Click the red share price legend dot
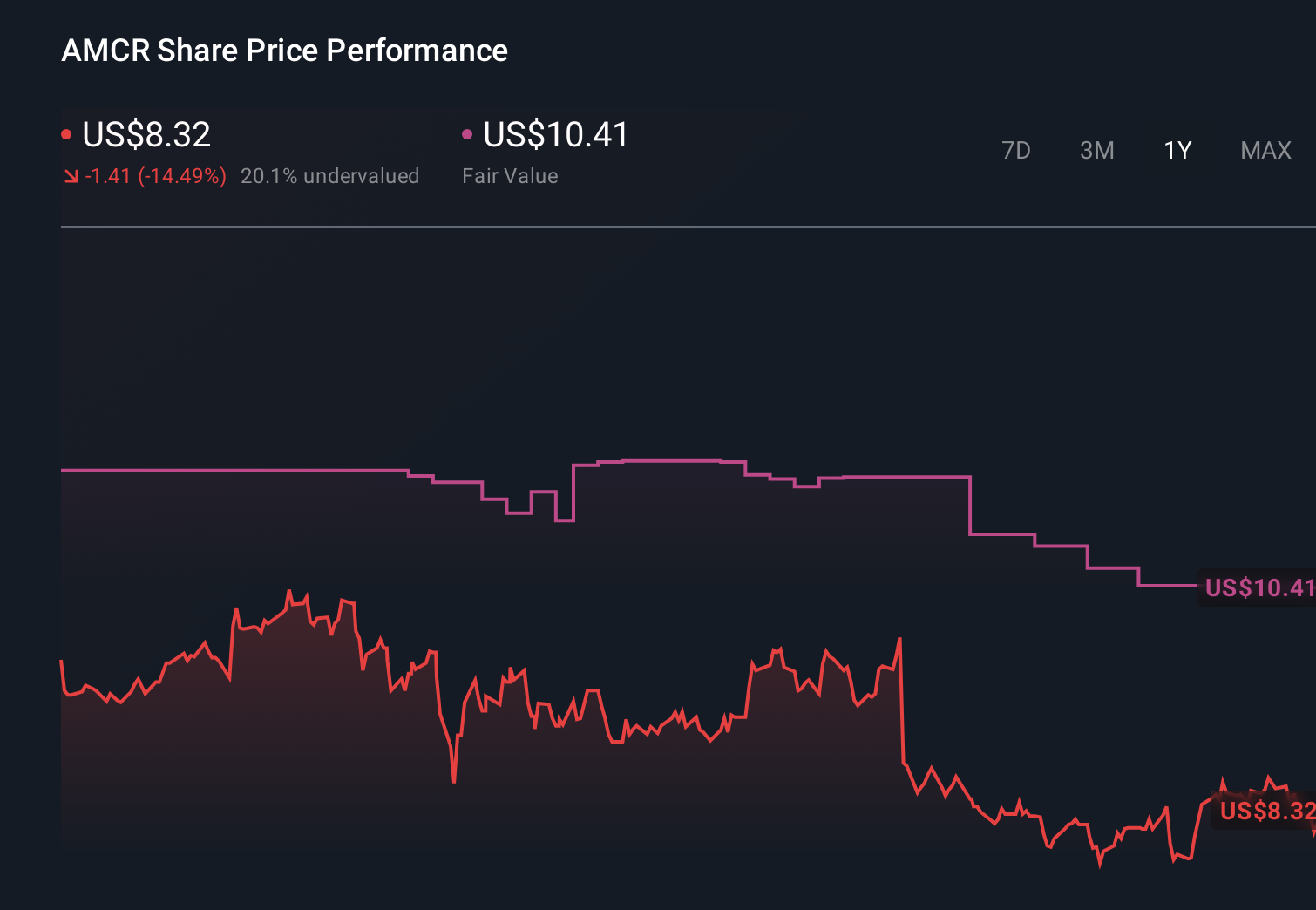Screen dimensions: 1316x910 67,132
